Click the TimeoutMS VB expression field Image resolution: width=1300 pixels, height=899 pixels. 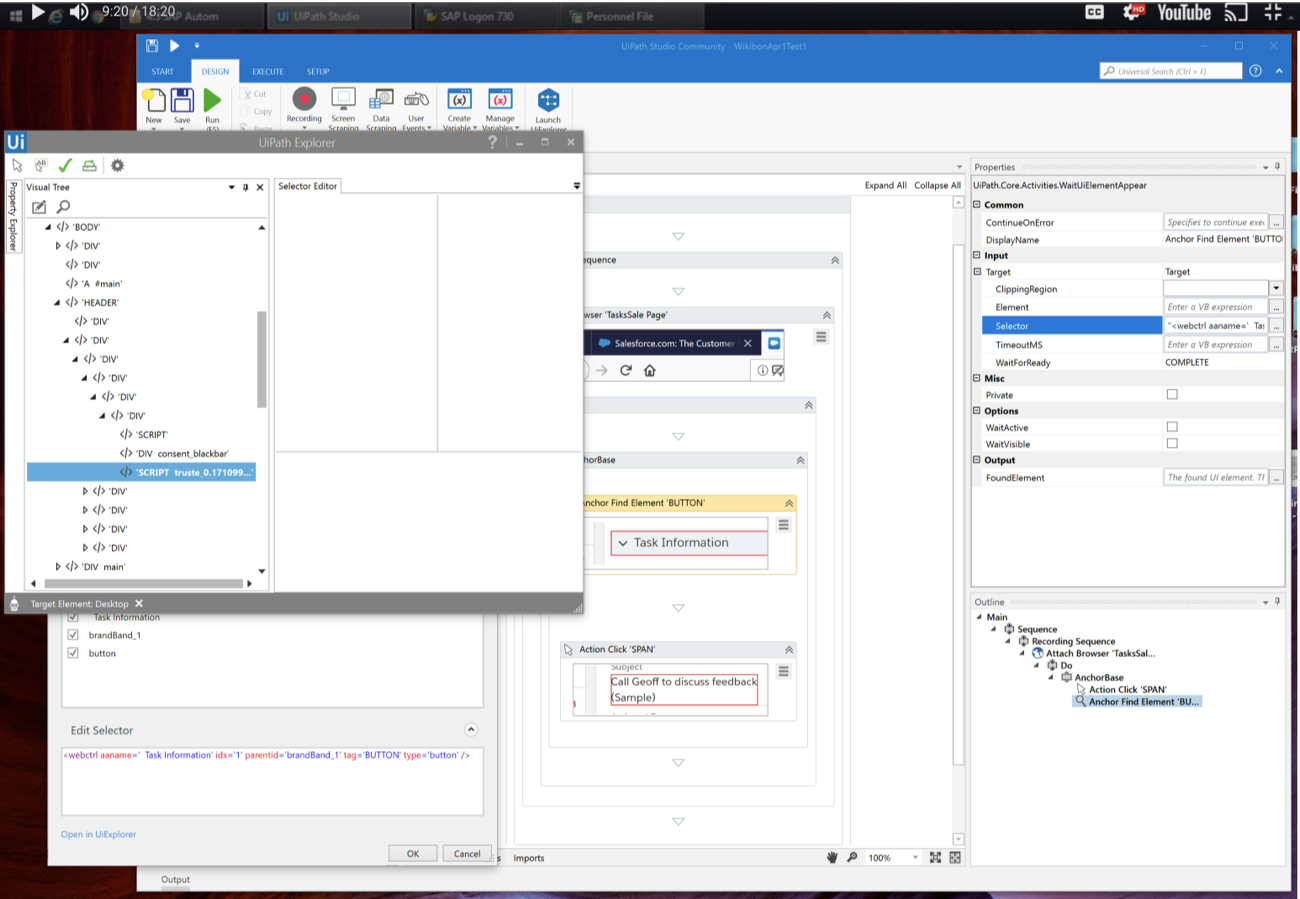(1216, 344)
